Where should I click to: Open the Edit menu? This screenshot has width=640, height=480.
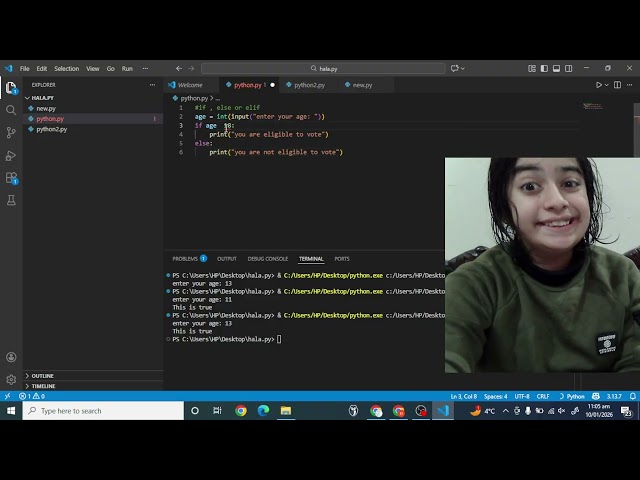42,68
